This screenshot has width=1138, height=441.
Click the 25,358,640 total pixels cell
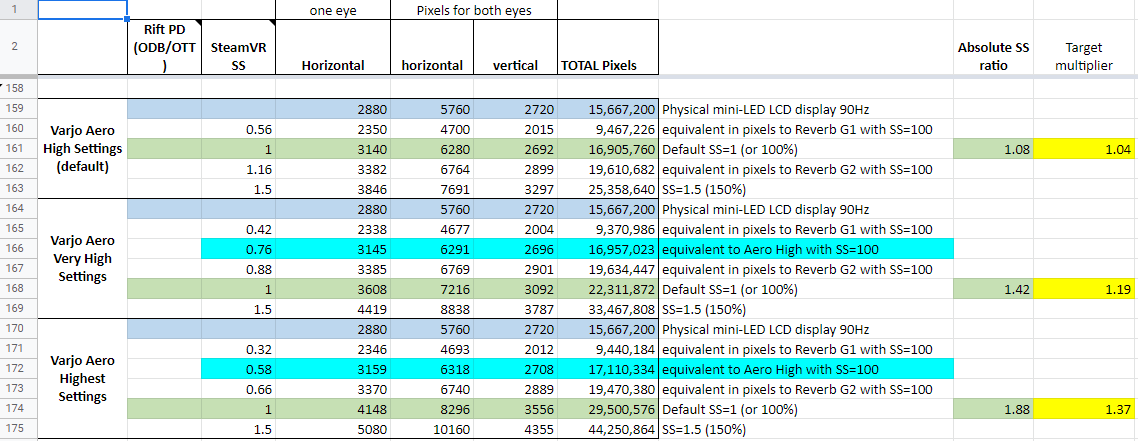coord(607,190)
